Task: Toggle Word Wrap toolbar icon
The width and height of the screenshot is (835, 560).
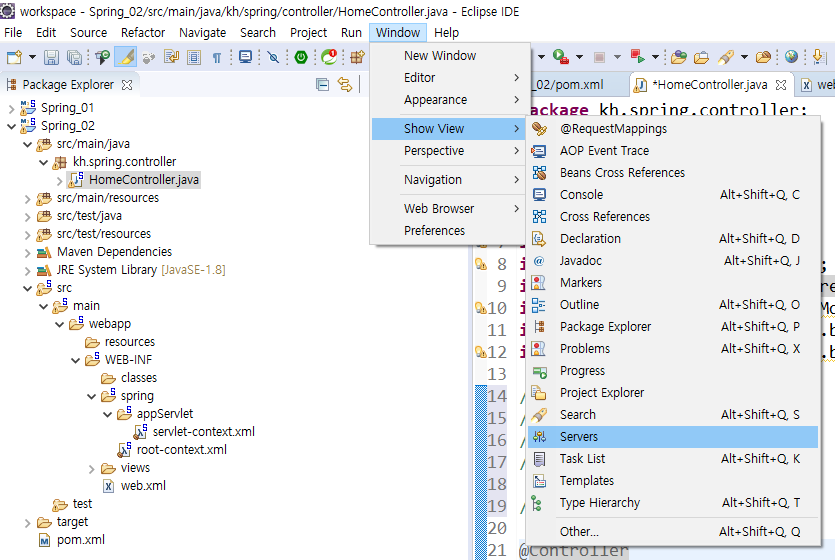Action: pos(171,57)
